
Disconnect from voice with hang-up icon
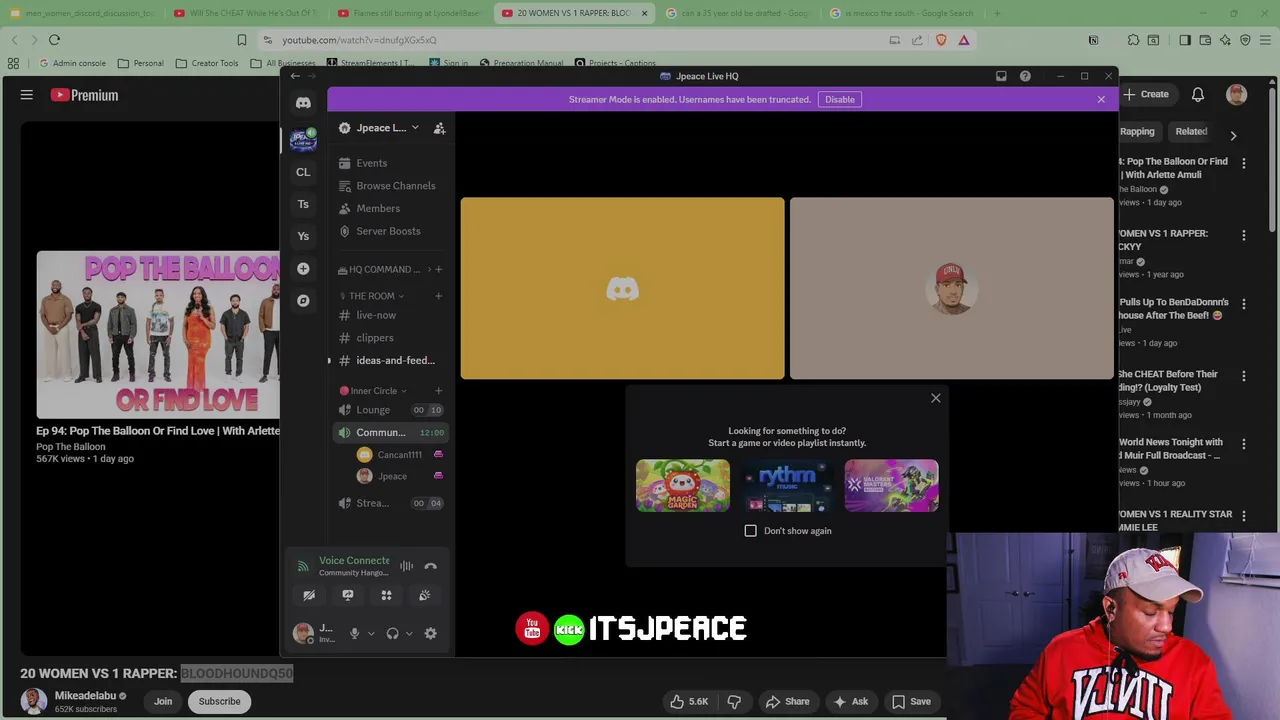pos(430,566)
